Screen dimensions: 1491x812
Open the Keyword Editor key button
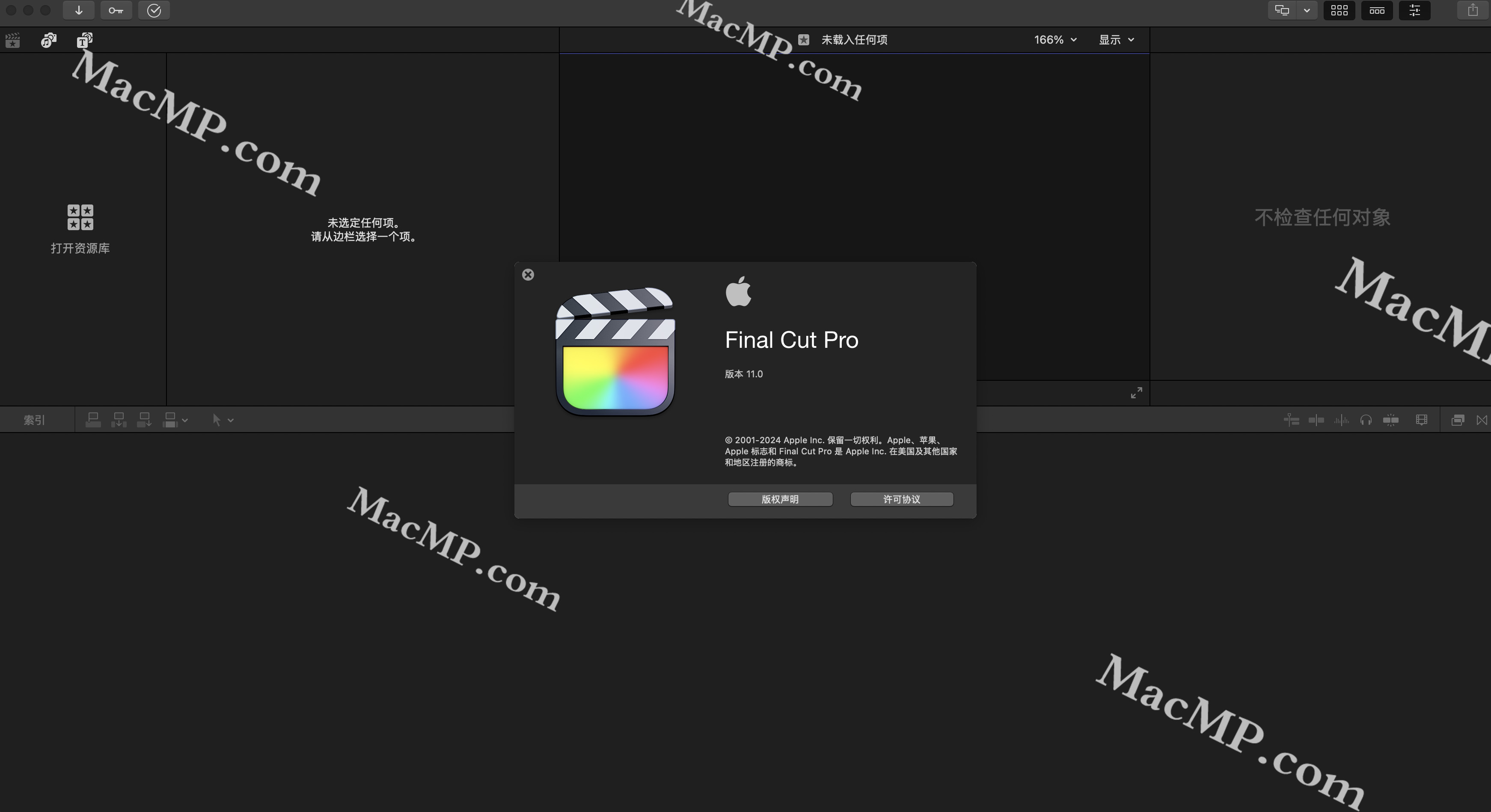point(116,10)
